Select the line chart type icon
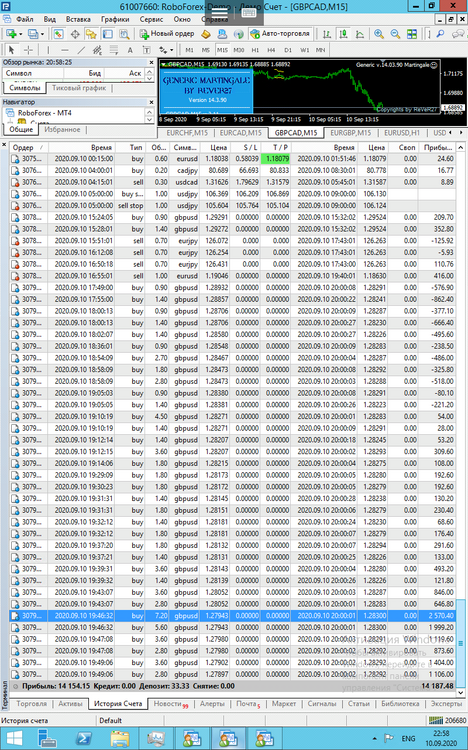Image resolution: width=468 pixels, height=750 pixels. (359, 34)
